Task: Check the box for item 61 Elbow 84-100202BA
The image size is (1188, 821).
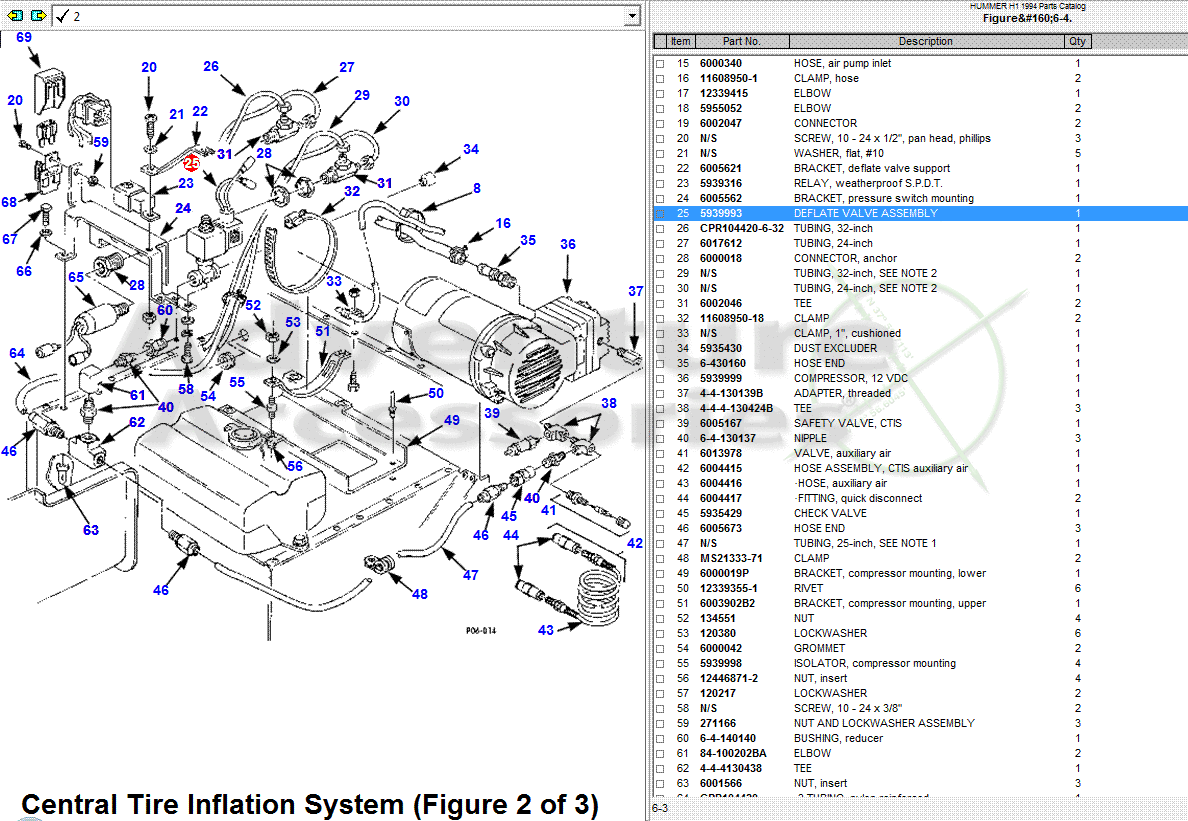Action: click(x=660, y=754)
